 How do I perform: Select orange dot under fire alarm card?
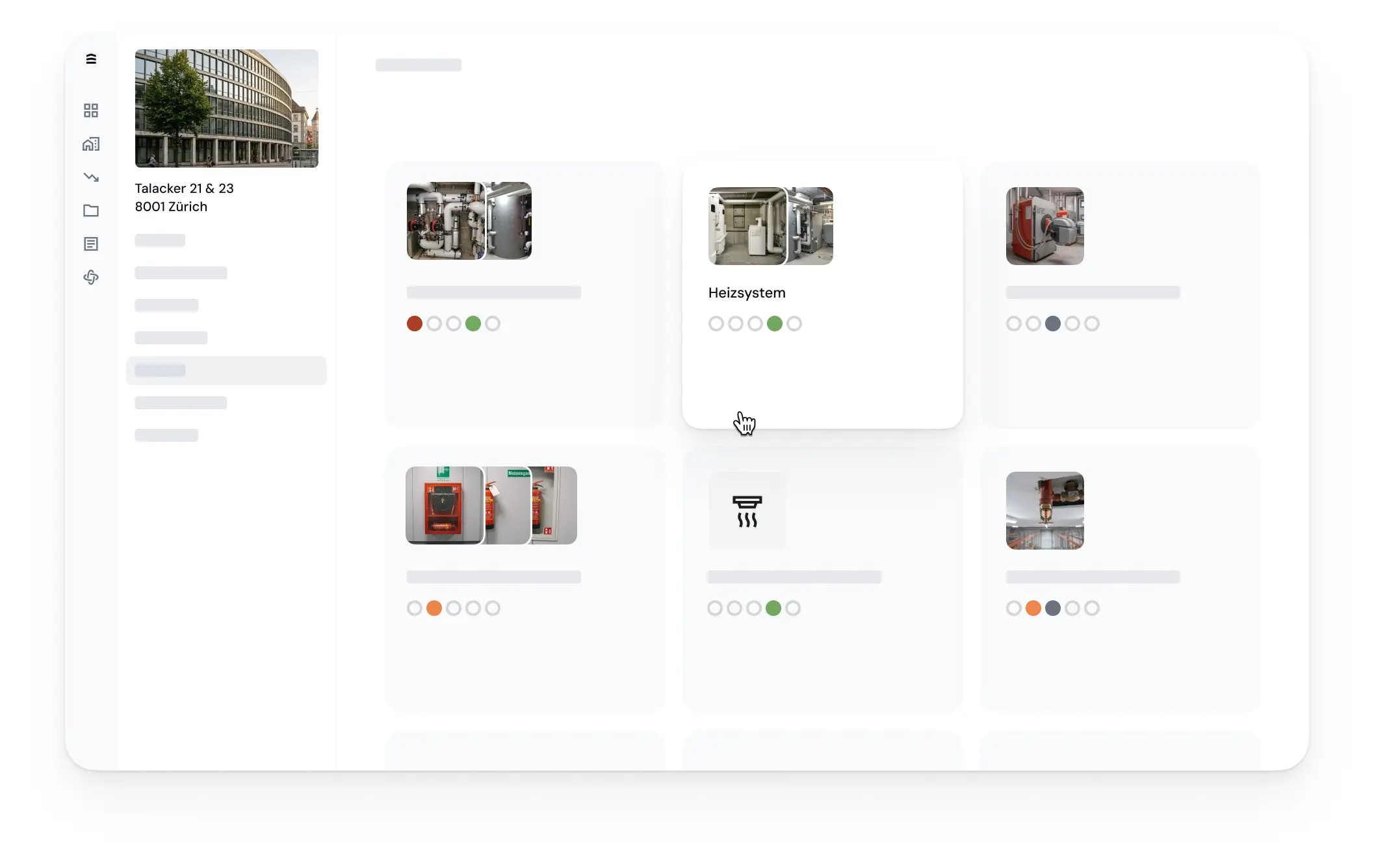click(434, 608)
